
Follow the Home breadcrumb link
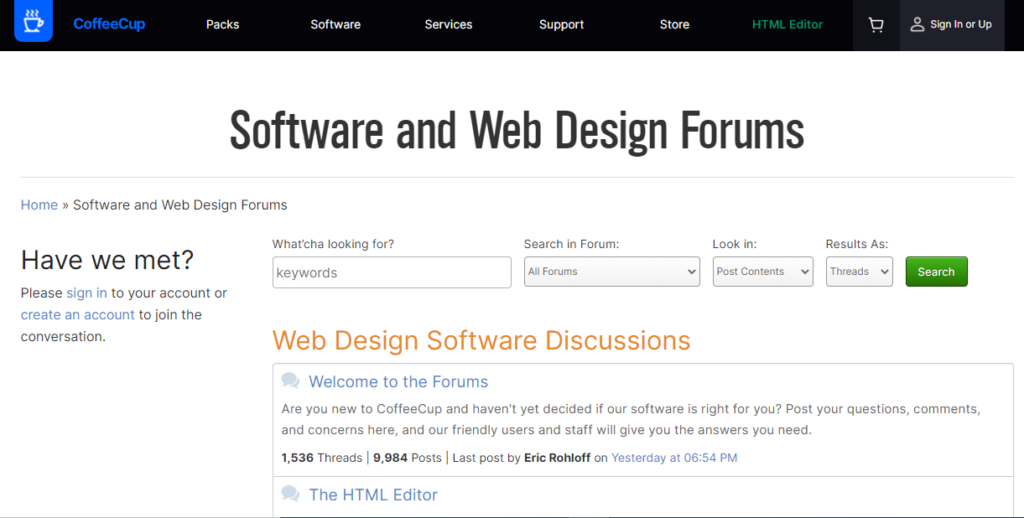tap(39, 205)
